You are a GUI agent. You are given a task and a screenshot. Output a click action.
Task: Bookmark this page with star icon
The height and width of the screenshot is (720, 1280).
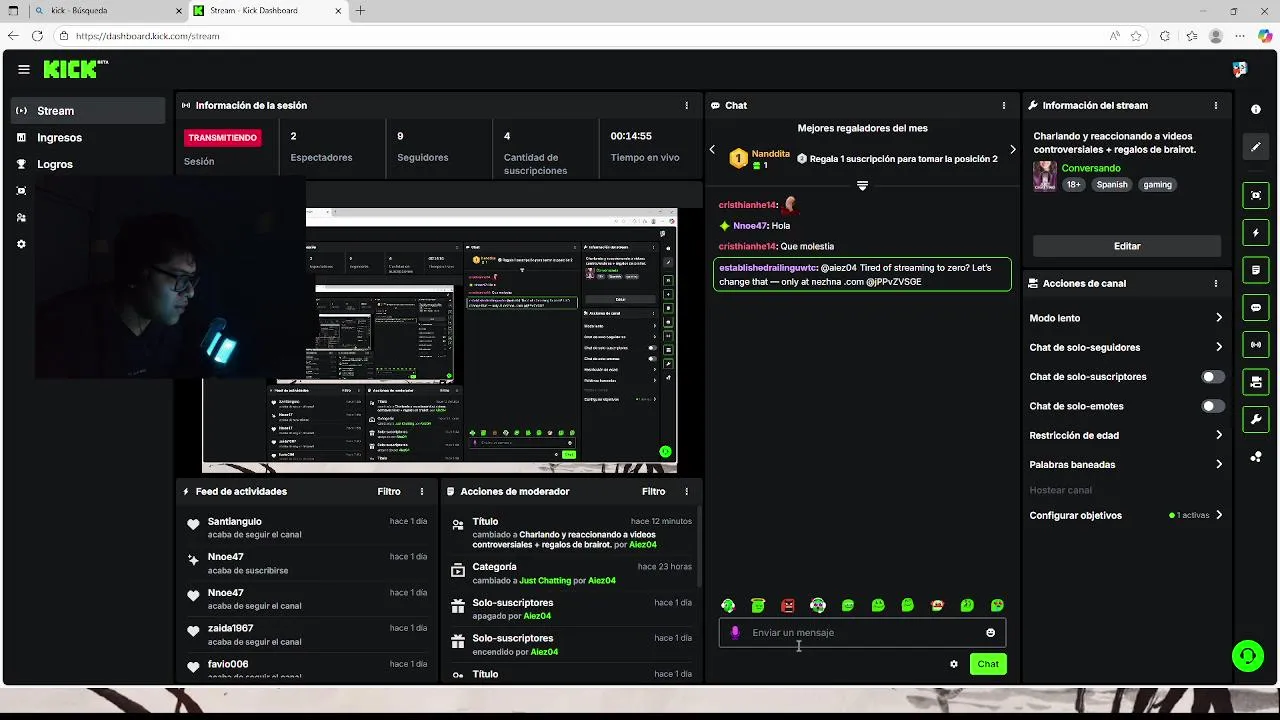click(1136, 36)
